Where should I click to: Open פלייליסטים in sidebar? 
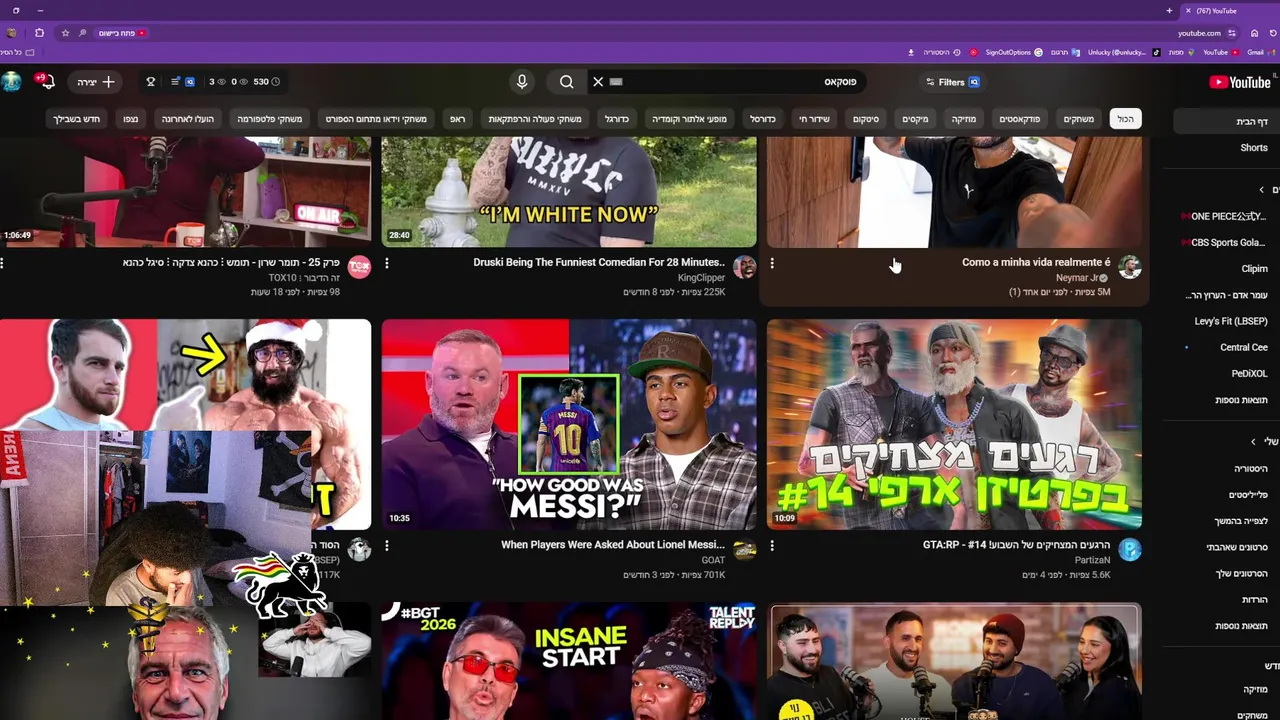tap(1248, 495)
